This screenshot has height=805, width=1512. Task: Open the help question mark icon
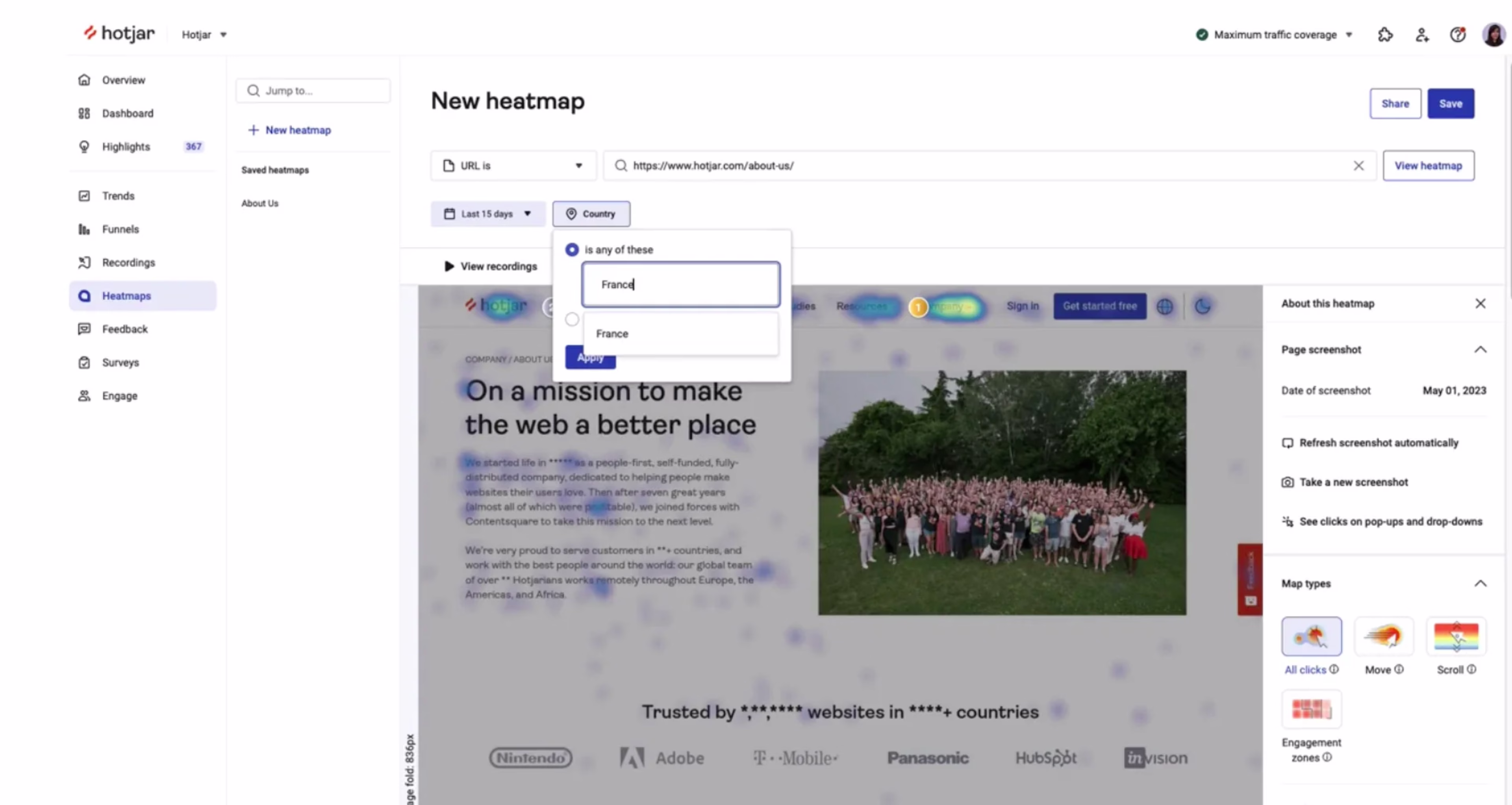coord(1457,35)
